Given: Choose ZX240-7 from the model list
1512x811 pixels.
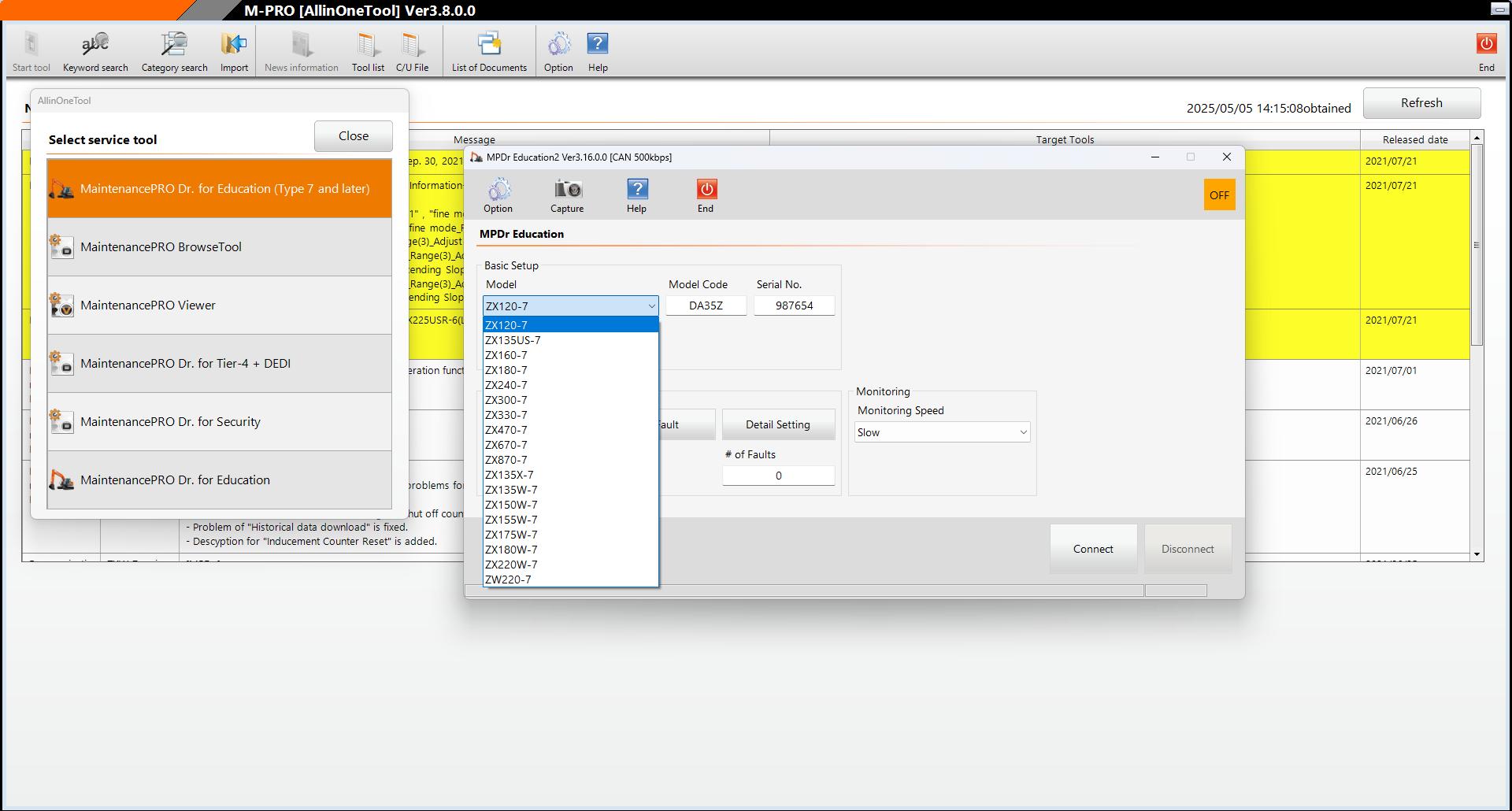Looking at the screenshot, I should (571, 385).
